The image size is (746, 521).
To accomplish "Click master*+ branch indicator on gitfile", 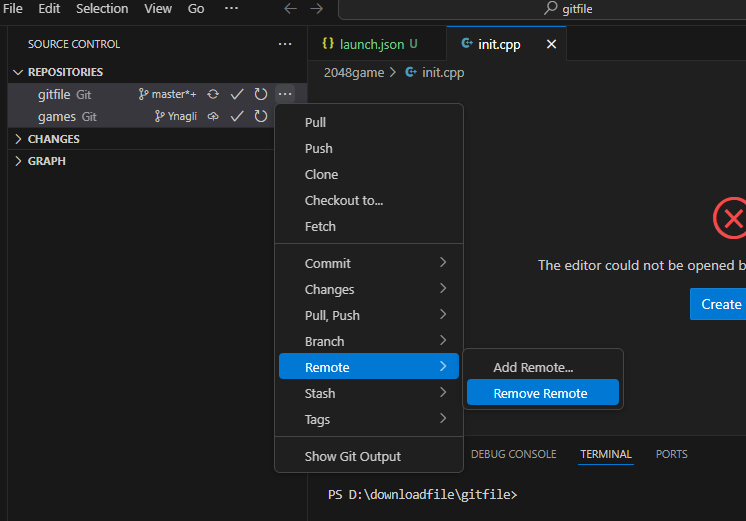I will pyautogui.click(x=167, y=94).
